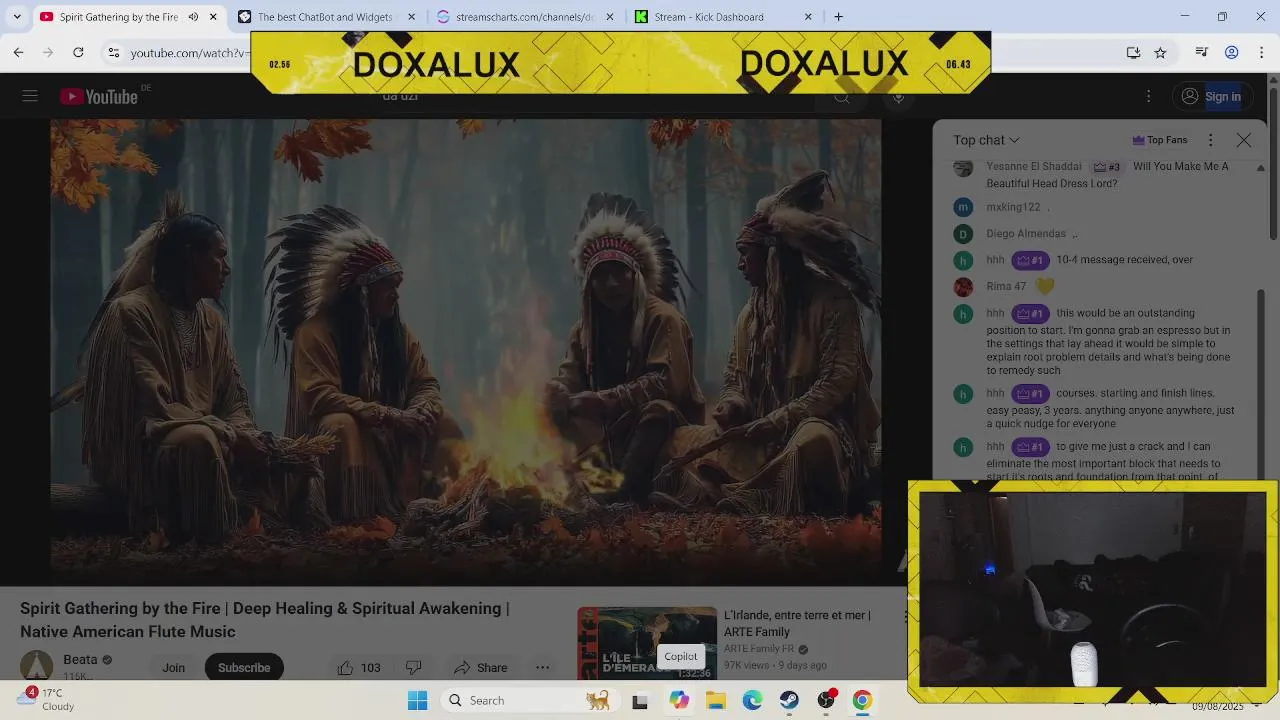Open the Chrome profile icon
This screenshot has width=1280, height=720.
click(x=1232, y=53)
